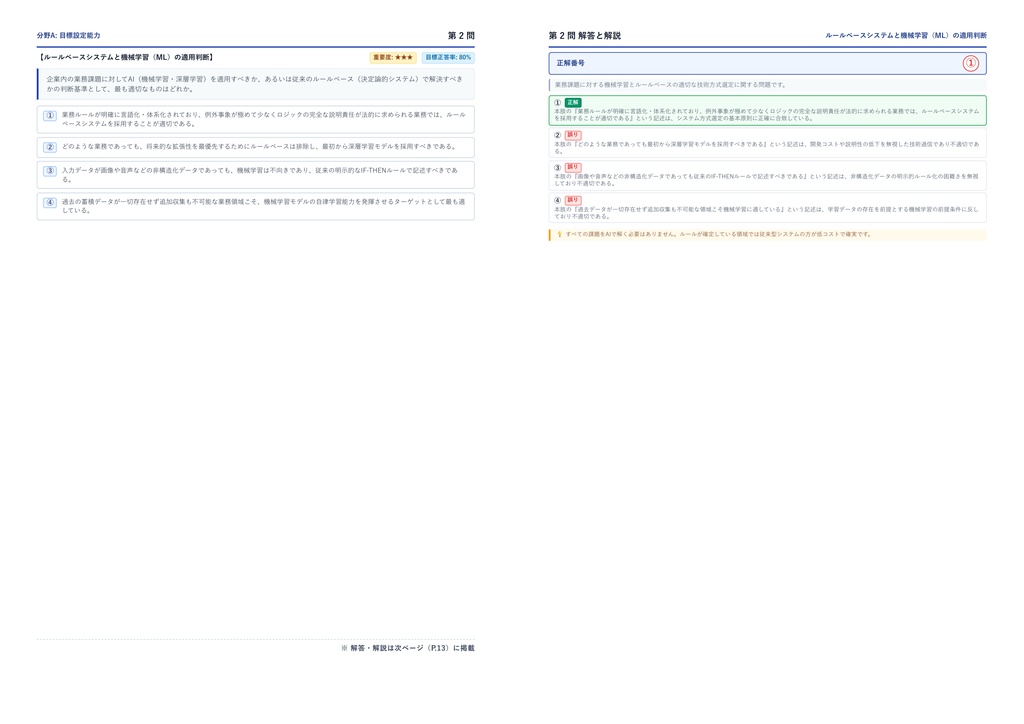Click the summary line starting 業務課題に対する機械学習
This screenshot has width=1024, height=724.
(x=670, y=85)
